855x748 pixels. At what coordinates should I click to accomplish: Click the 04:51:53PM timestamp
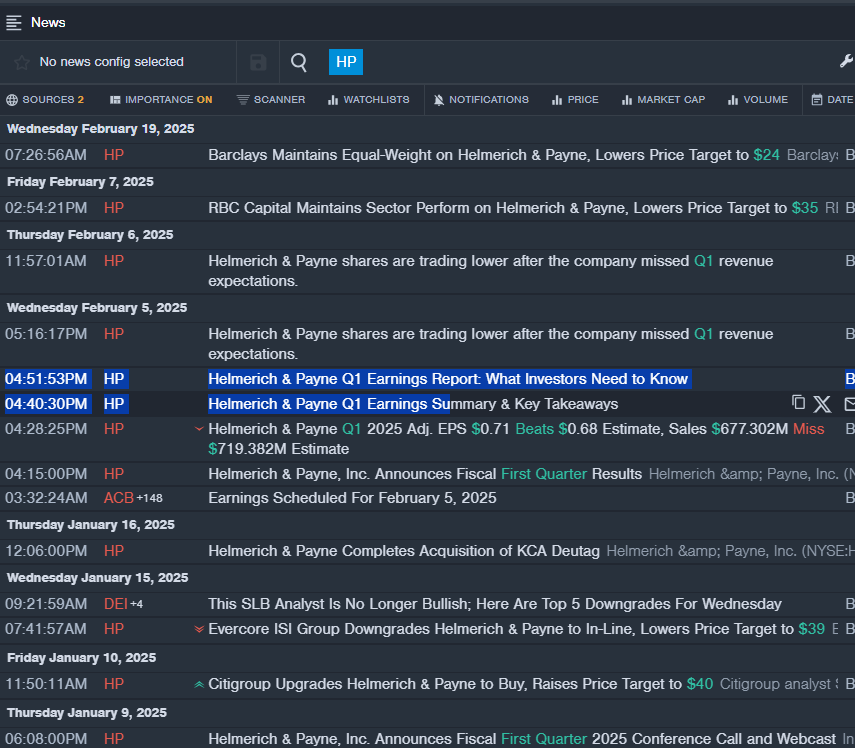pos(46,379)
